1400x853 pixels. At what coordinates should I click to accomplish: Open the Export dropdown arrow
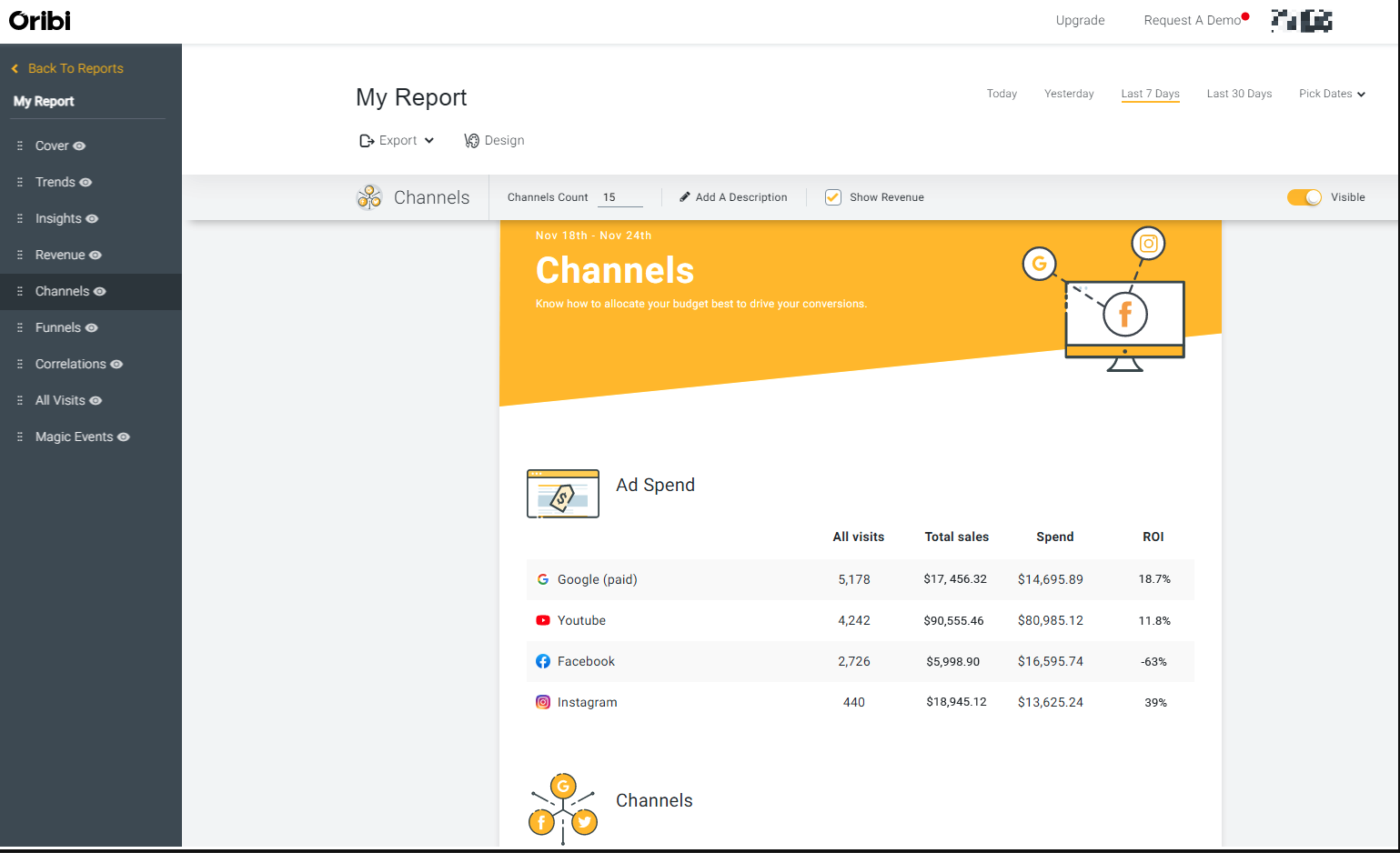tap(429, 141)
